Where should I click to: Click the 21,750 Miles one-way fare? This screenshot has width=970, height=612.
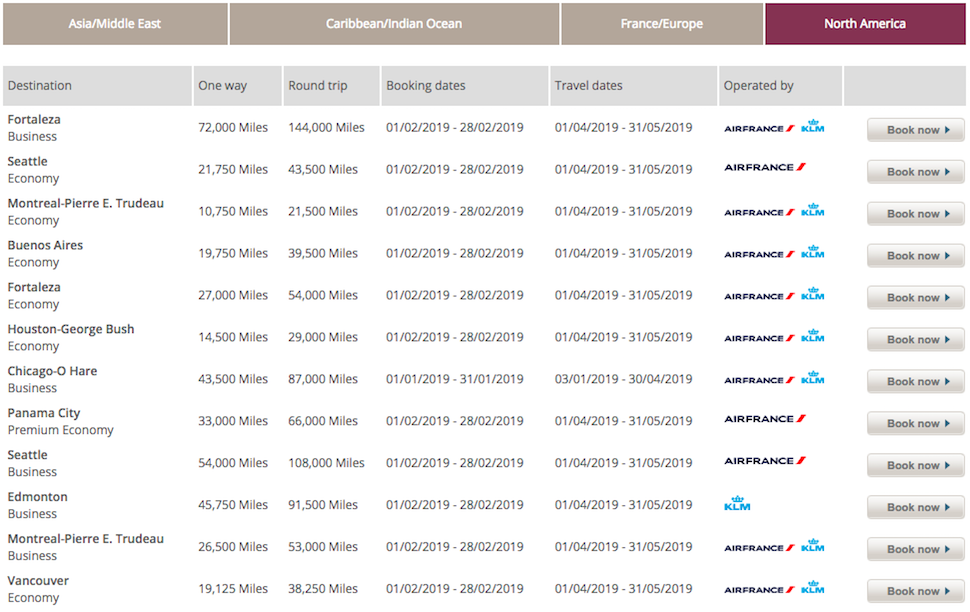(233, 170)
